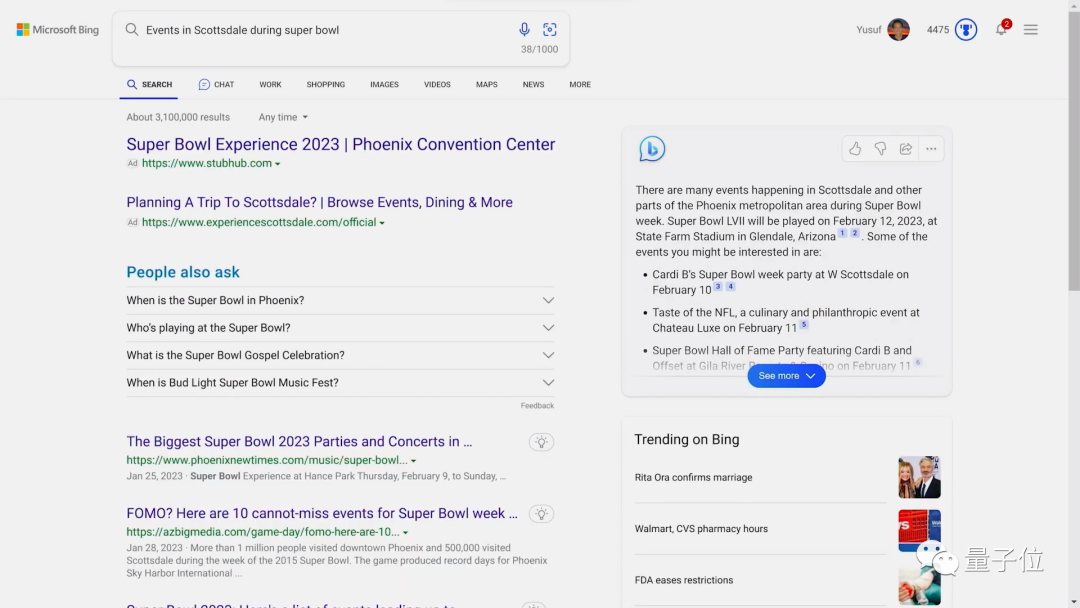The width and height of the screenshot is (1080, 608).
Task: Click lightbulb icon beside Phoenix New Times result
Action: 541,442
